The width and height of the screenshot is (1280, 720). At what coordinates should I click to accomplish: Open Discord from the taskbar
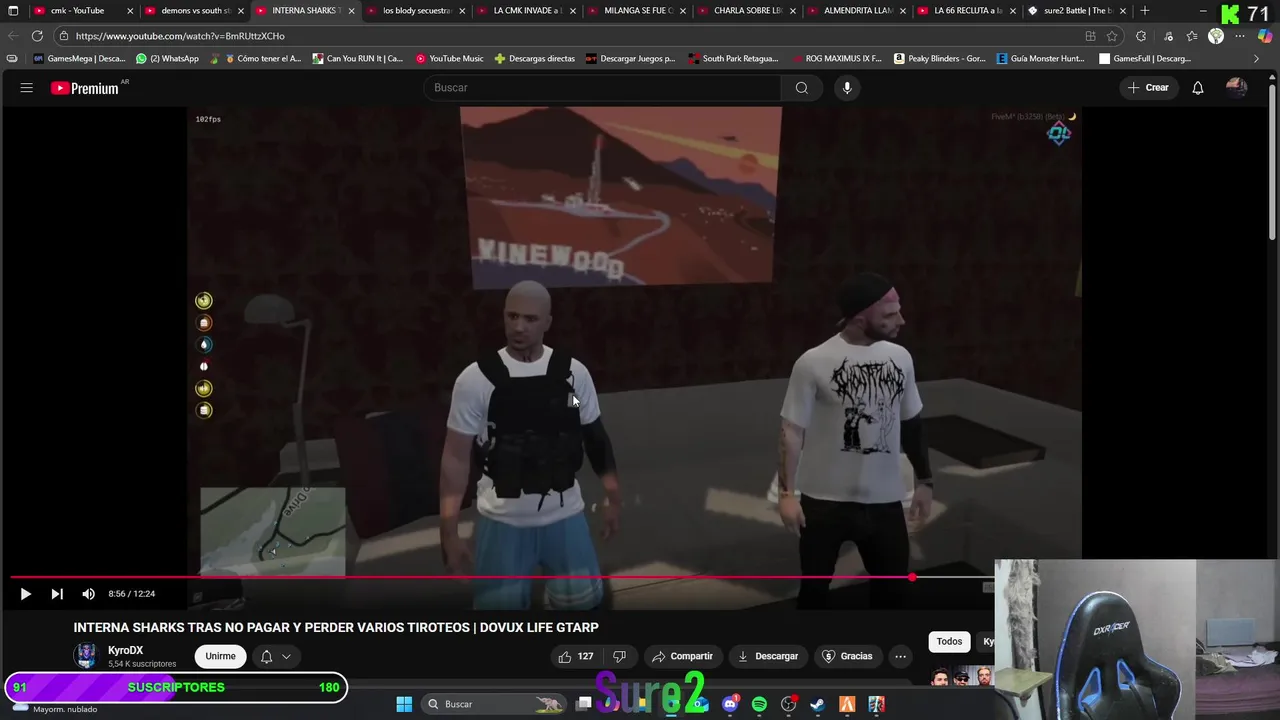[x=730, y=704]
